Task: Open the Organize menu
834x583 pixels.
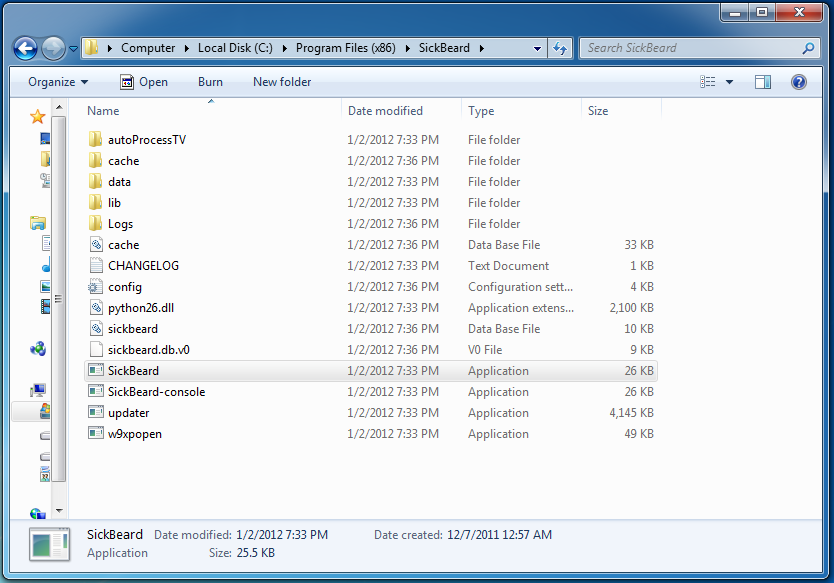Action: pos(58,82)
